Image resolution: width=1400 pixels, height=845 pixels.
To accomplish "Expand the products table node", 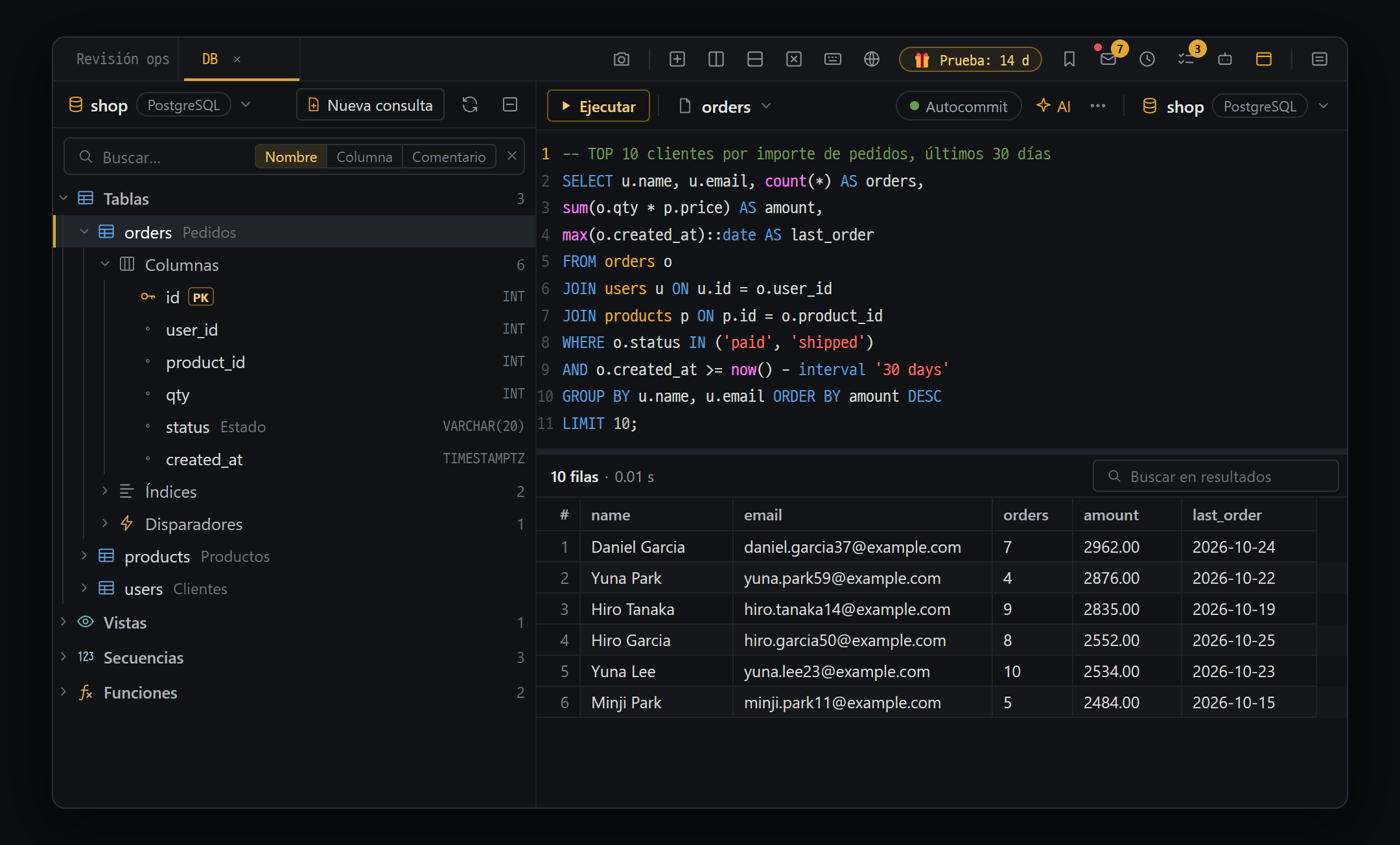I will click(84, 556).
